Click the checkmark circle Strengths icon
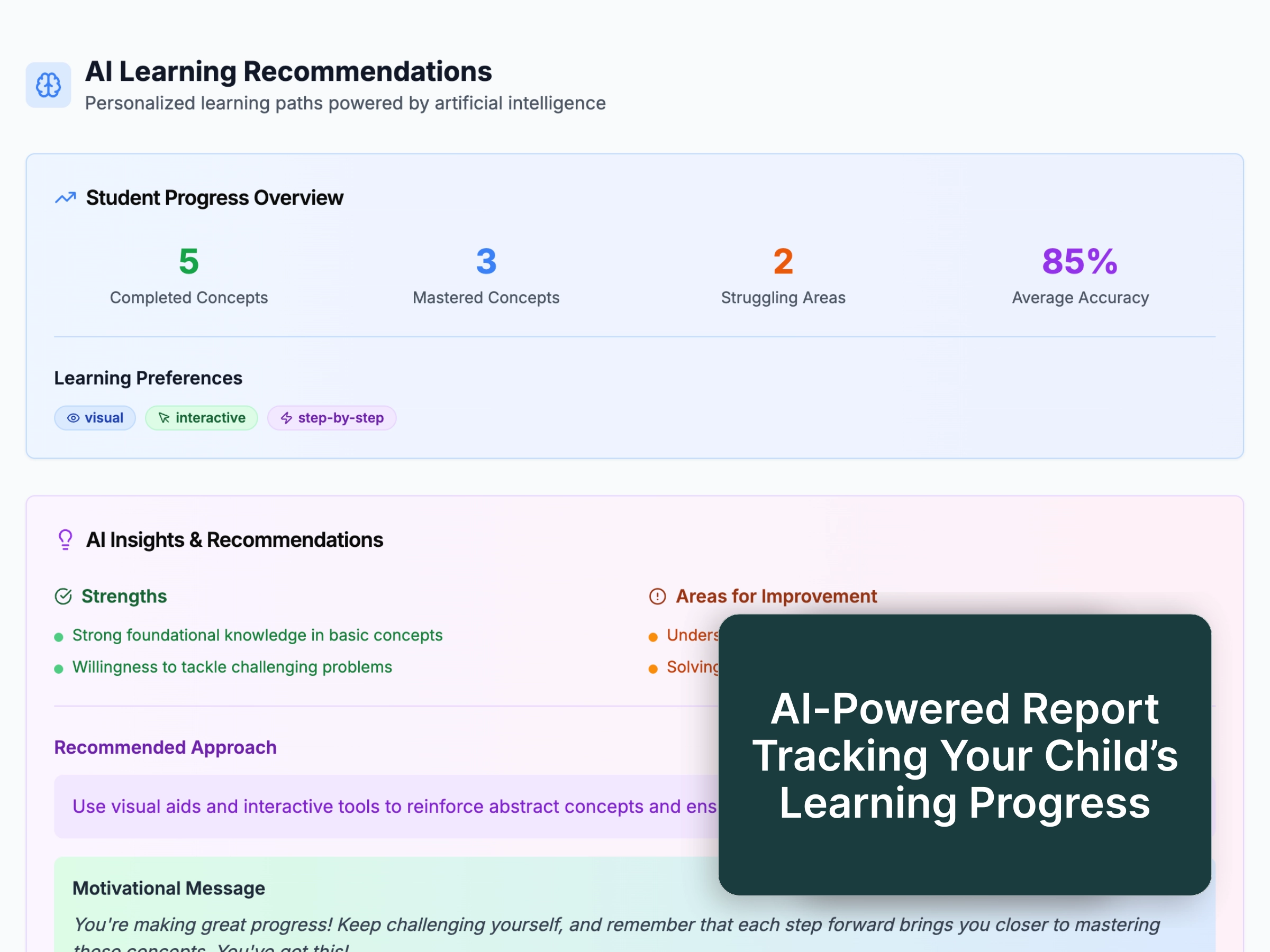The image size is (1270, 952). point(63,597)
